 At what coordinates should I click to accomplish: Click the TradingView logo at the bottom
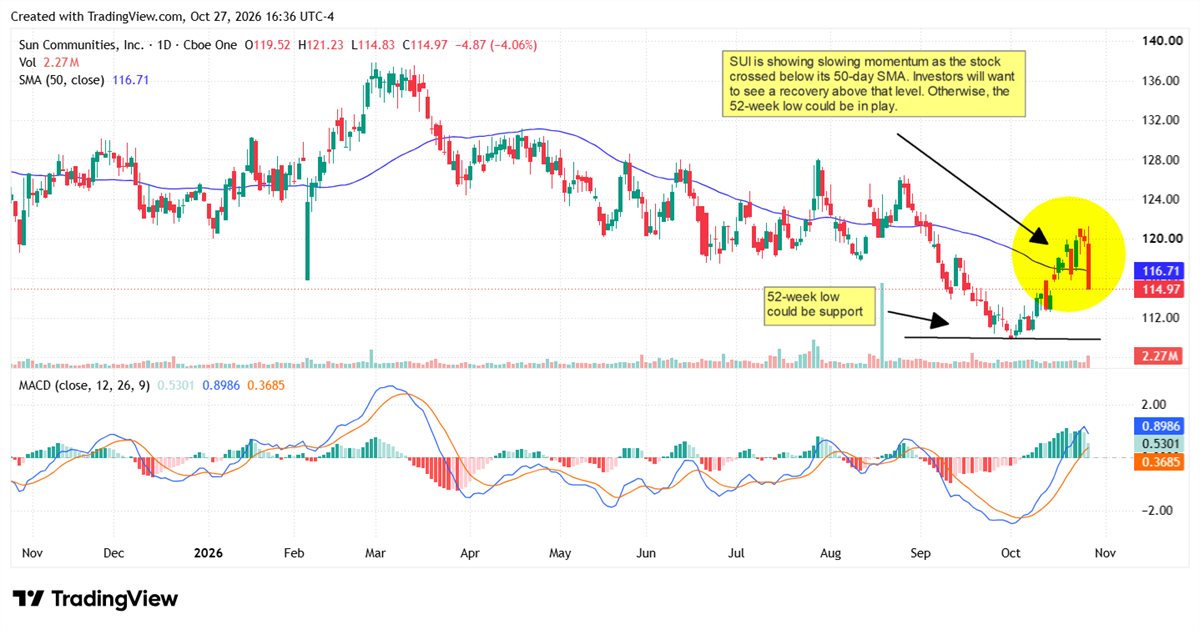[95, 599]
